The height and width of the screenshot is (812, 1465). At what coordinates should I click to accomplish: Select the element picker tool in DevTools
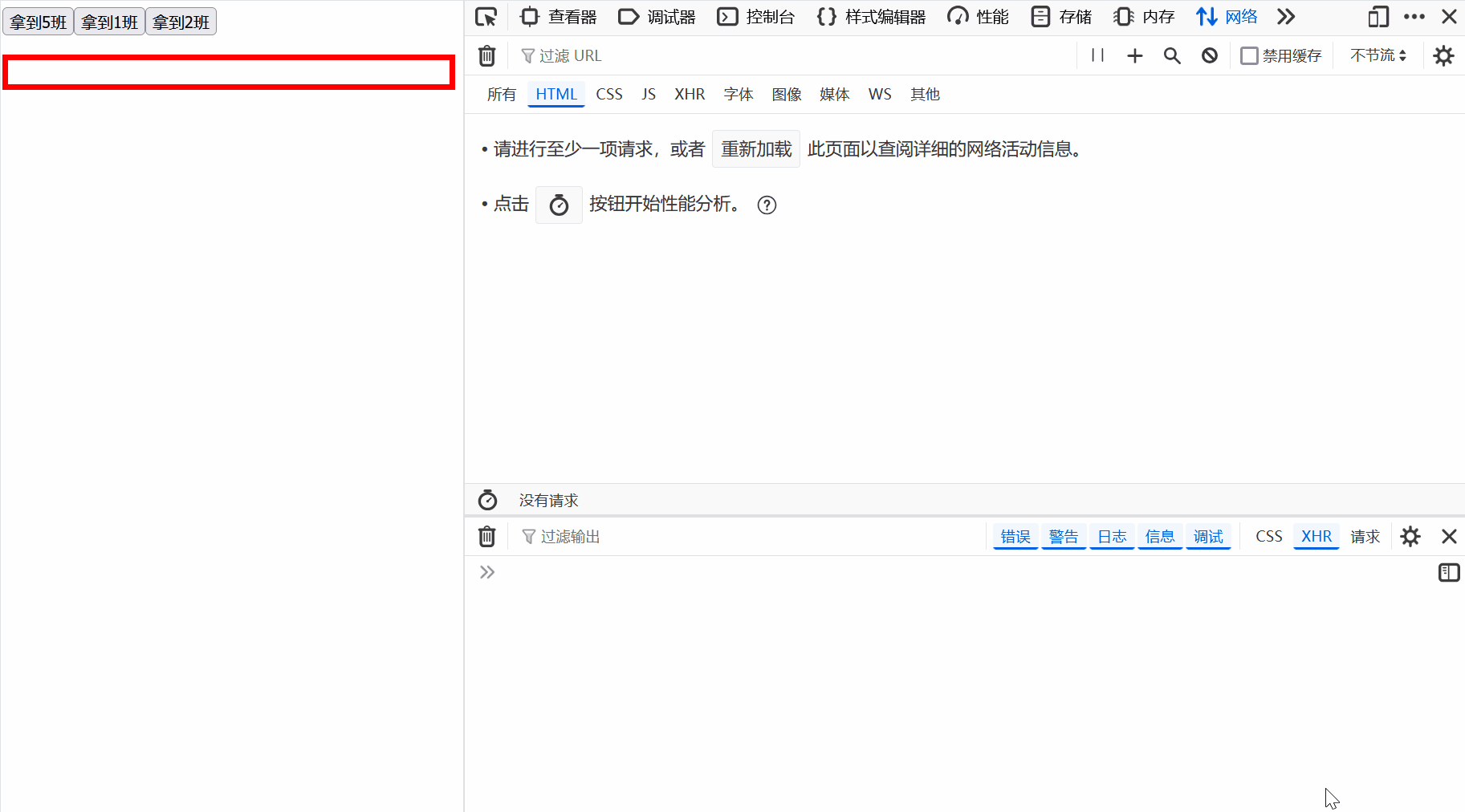click(486, 16)
